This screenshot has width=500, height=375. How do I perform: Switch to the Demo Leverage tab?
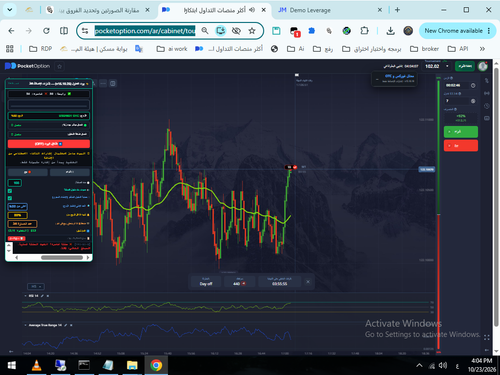click(x=328, y=10)
